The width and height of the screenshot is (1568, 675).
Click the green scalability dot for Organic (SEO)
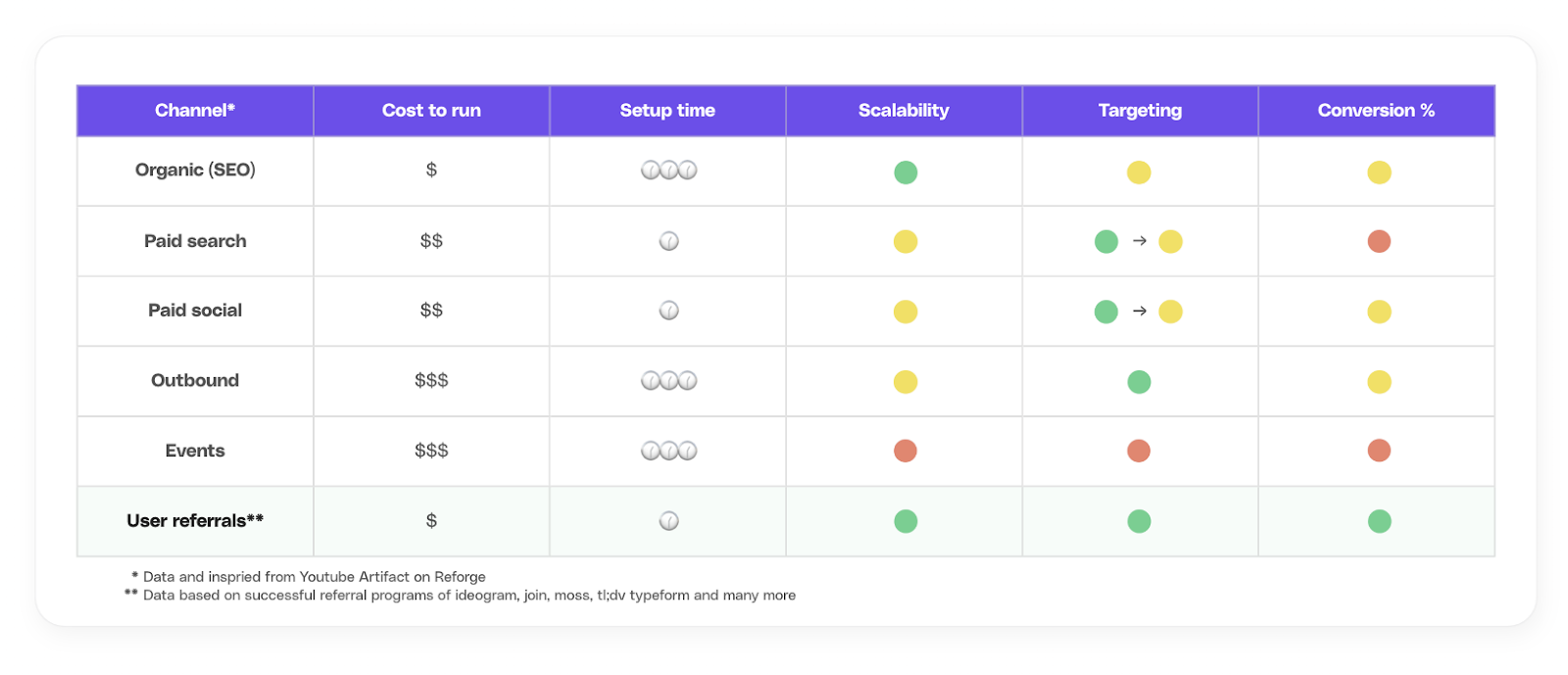(x=906, y=172)
